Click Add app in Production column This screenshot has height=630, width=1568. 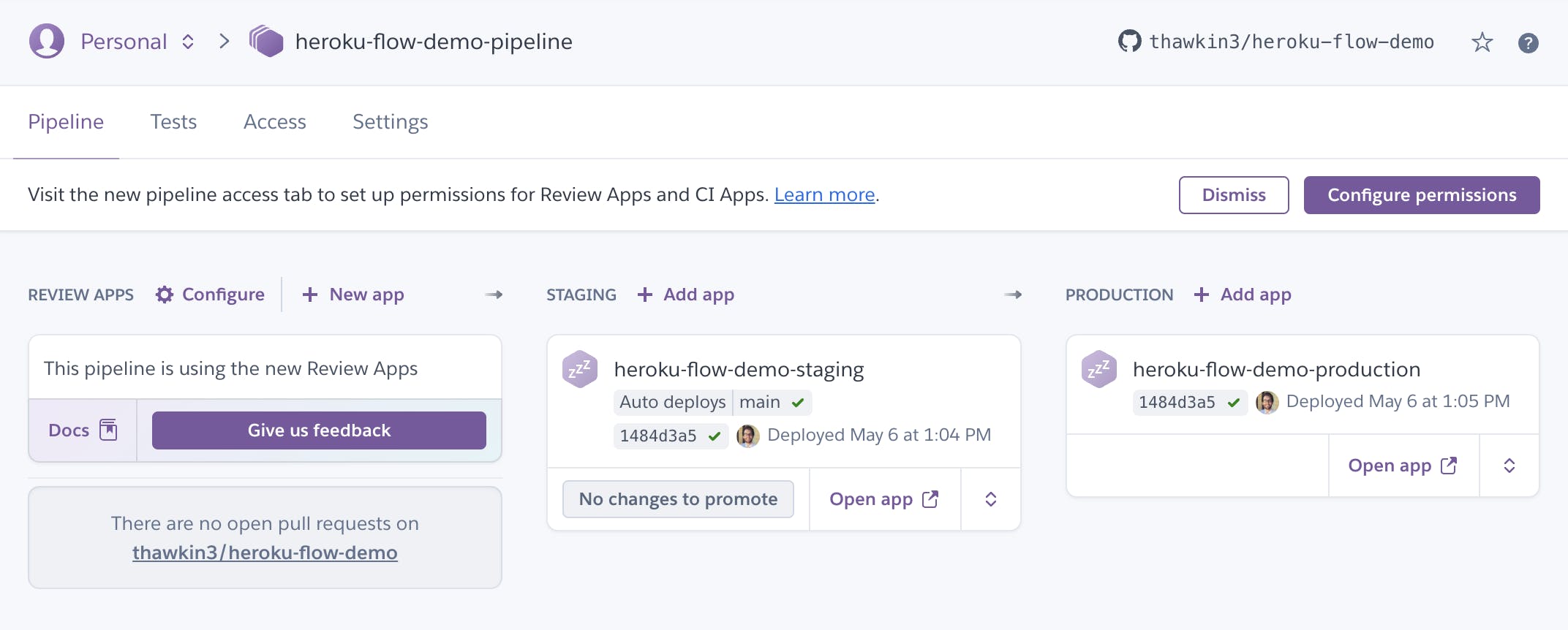pos(1243,295)
